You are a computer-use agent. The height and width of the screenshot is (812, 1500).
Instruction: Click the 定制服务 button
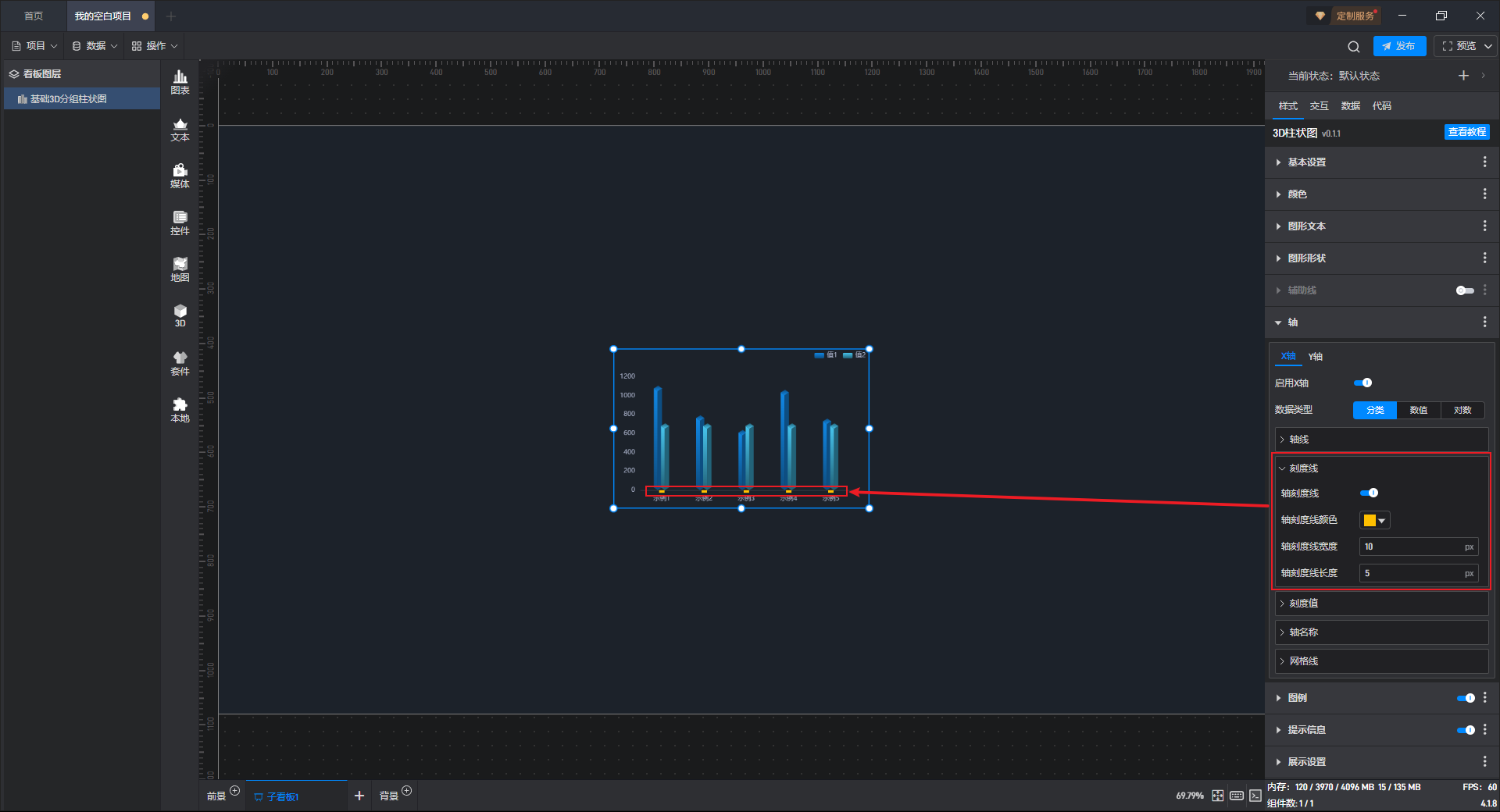point(1346,16)
